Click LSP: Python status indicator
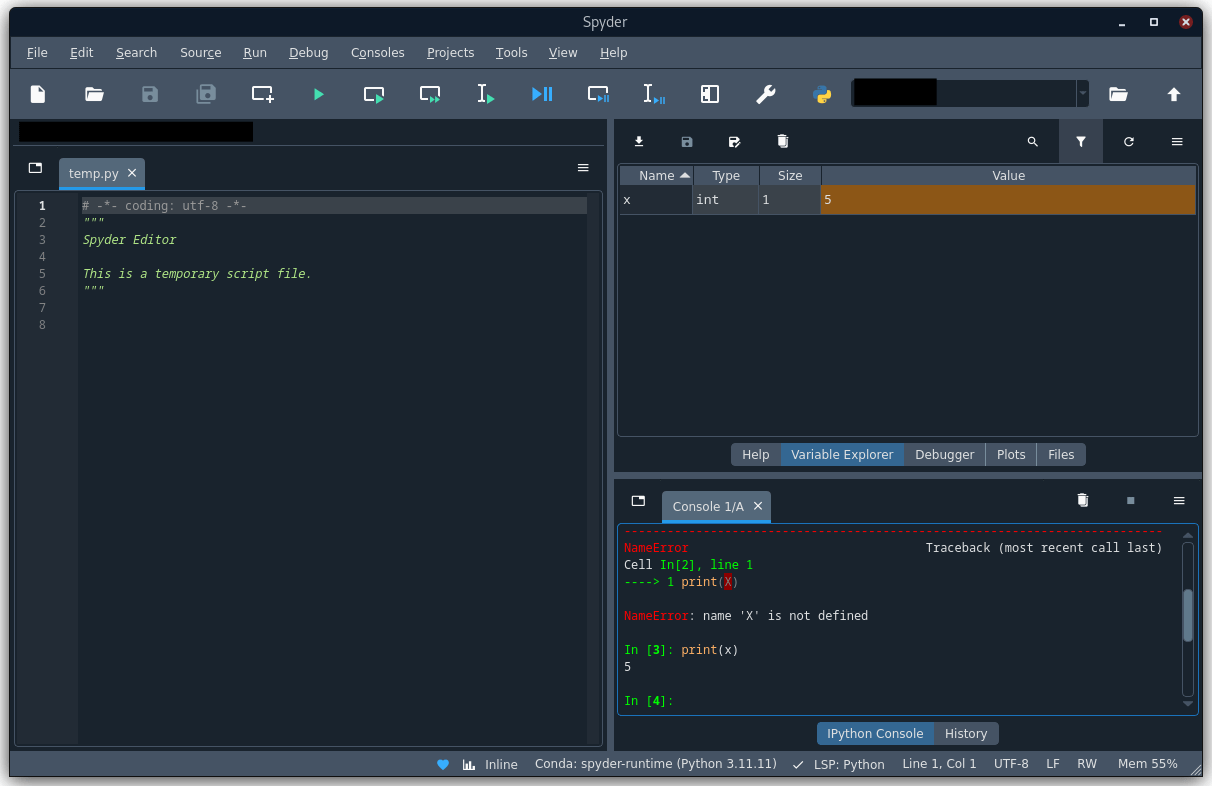This screenshot has width=1212, height=786. pos(839,764)
